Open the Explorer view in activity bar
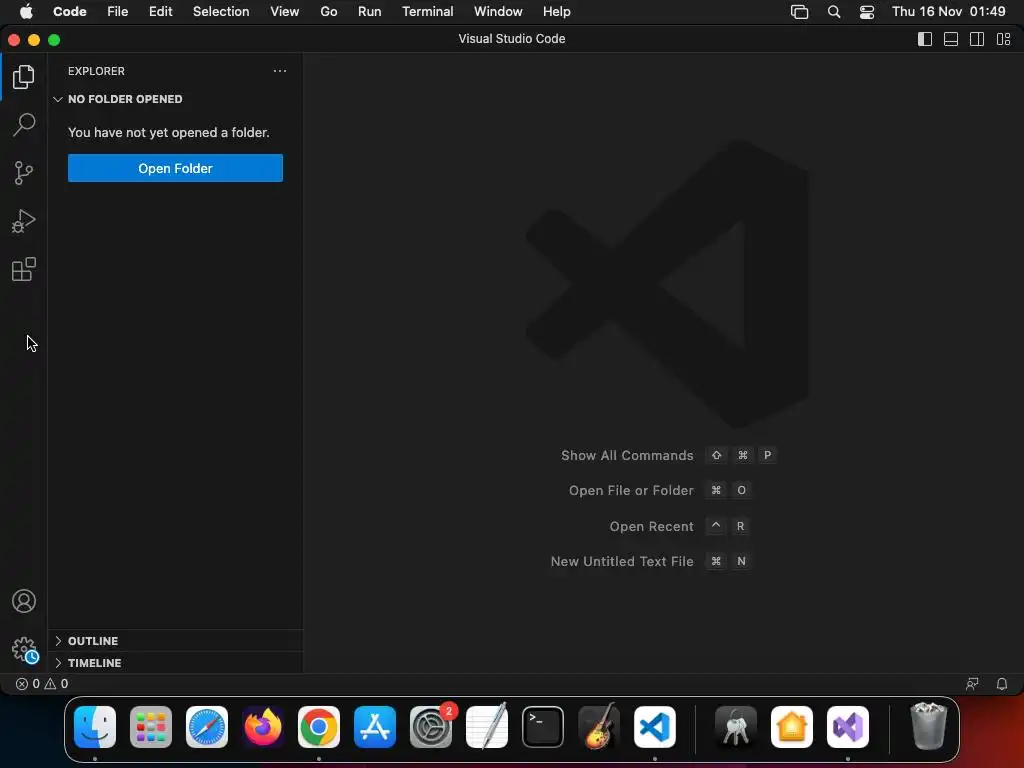 (24, 77)
